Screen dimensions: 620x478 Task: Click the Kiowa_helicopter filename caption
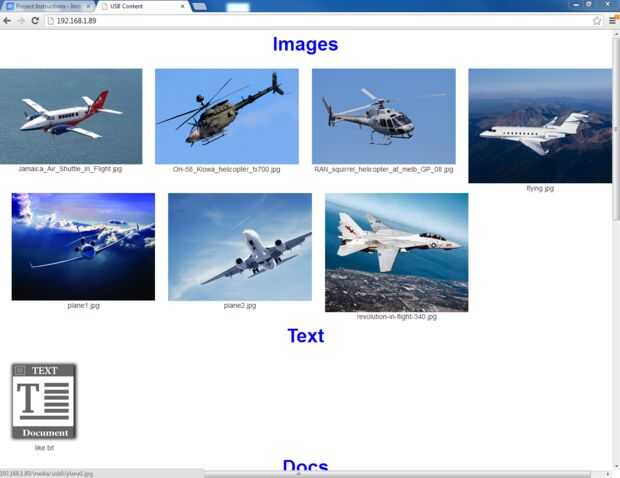coord(227,169)
